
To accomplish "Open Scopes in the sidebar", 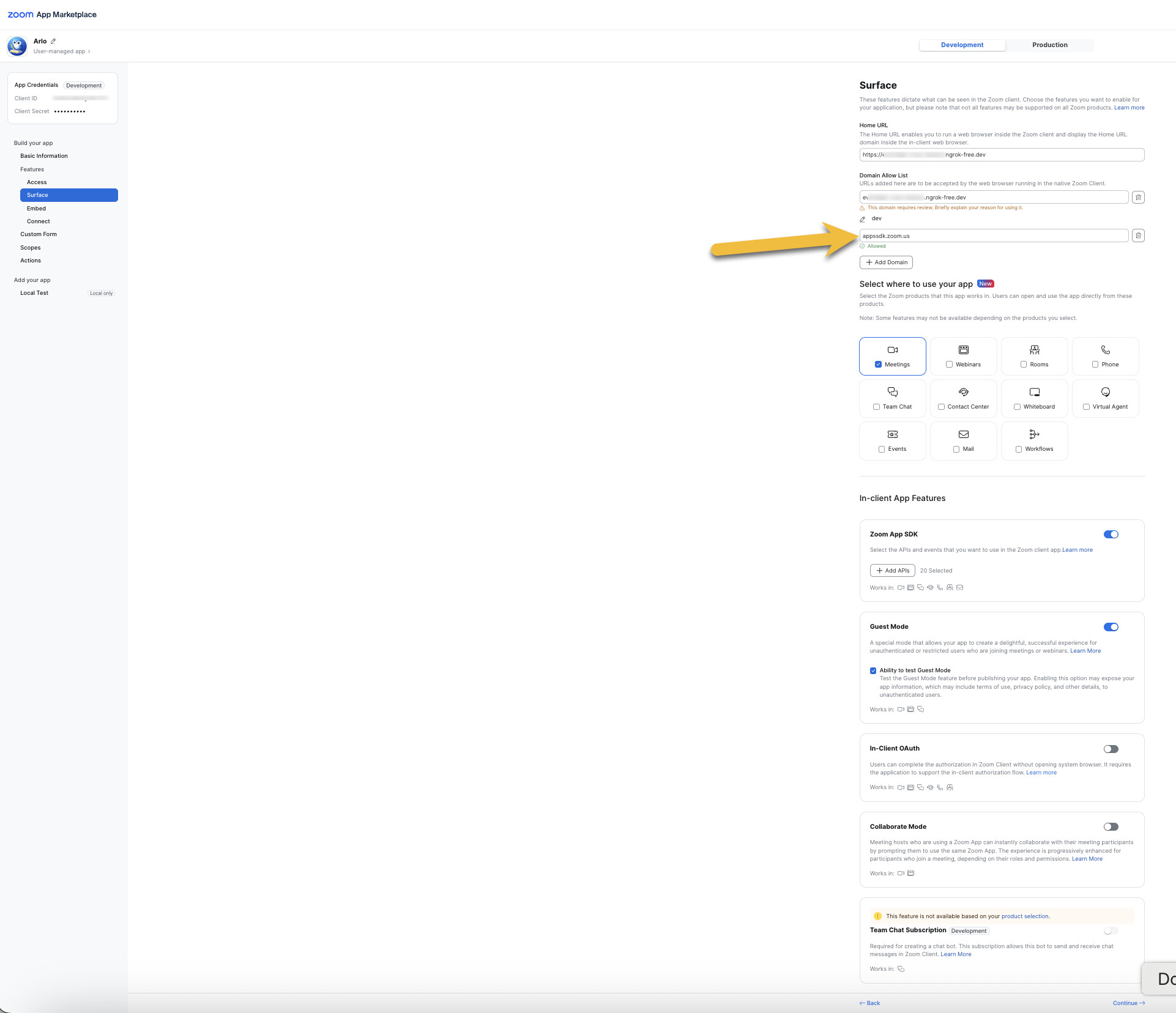I will tap(31, 248).
